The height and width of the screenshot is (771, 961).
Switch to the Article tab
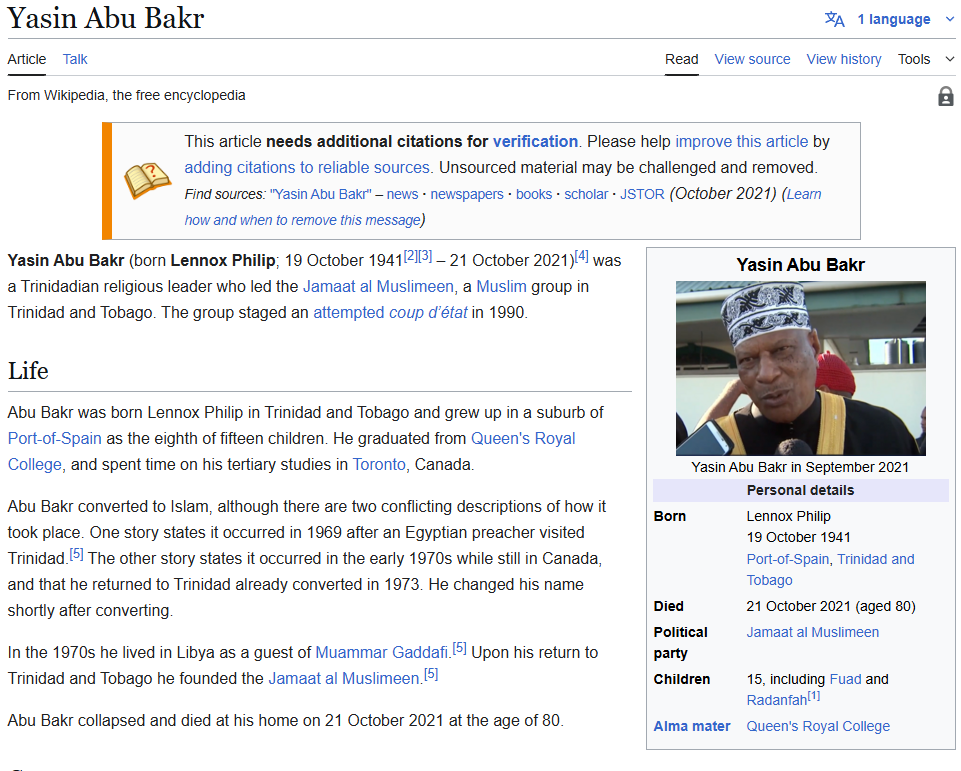(26, 59)
